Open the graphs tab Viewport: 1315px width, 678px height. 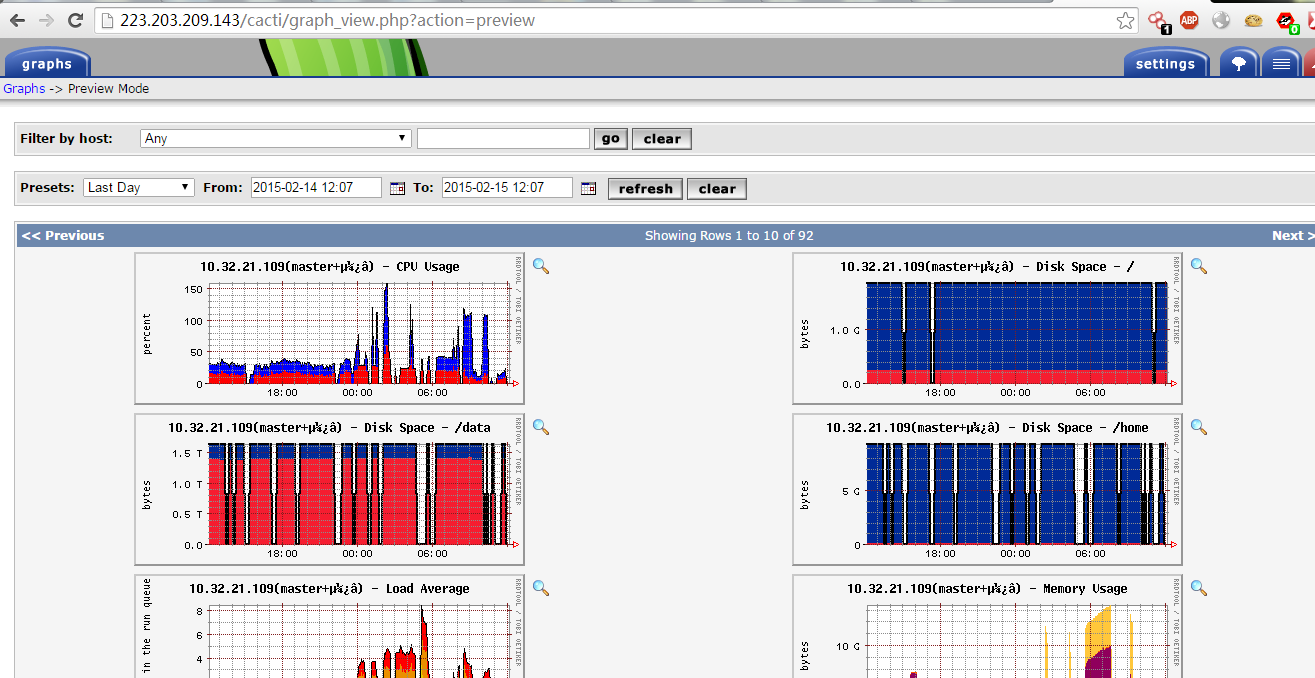coord(47,64)
